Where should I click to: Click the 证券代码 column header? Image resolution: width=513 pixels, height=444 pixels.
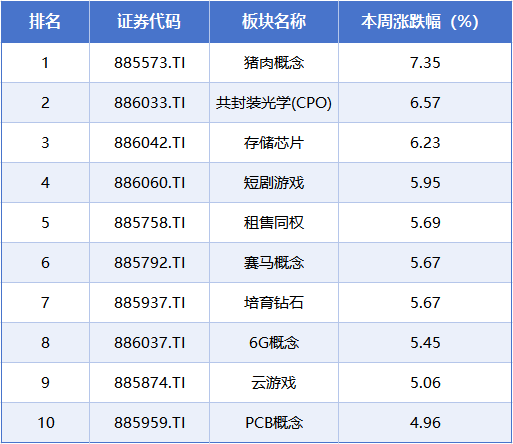[149, 22]
